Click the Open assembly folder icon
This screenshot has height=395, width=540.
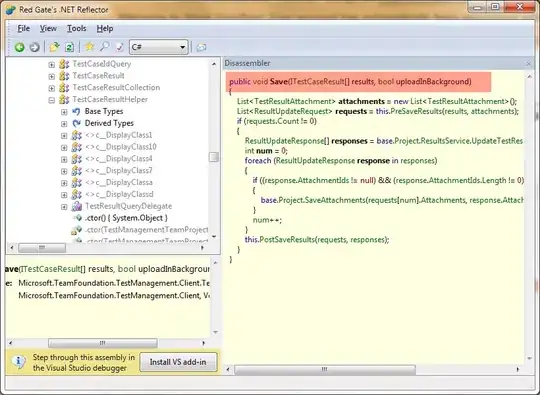pos(54,47)
